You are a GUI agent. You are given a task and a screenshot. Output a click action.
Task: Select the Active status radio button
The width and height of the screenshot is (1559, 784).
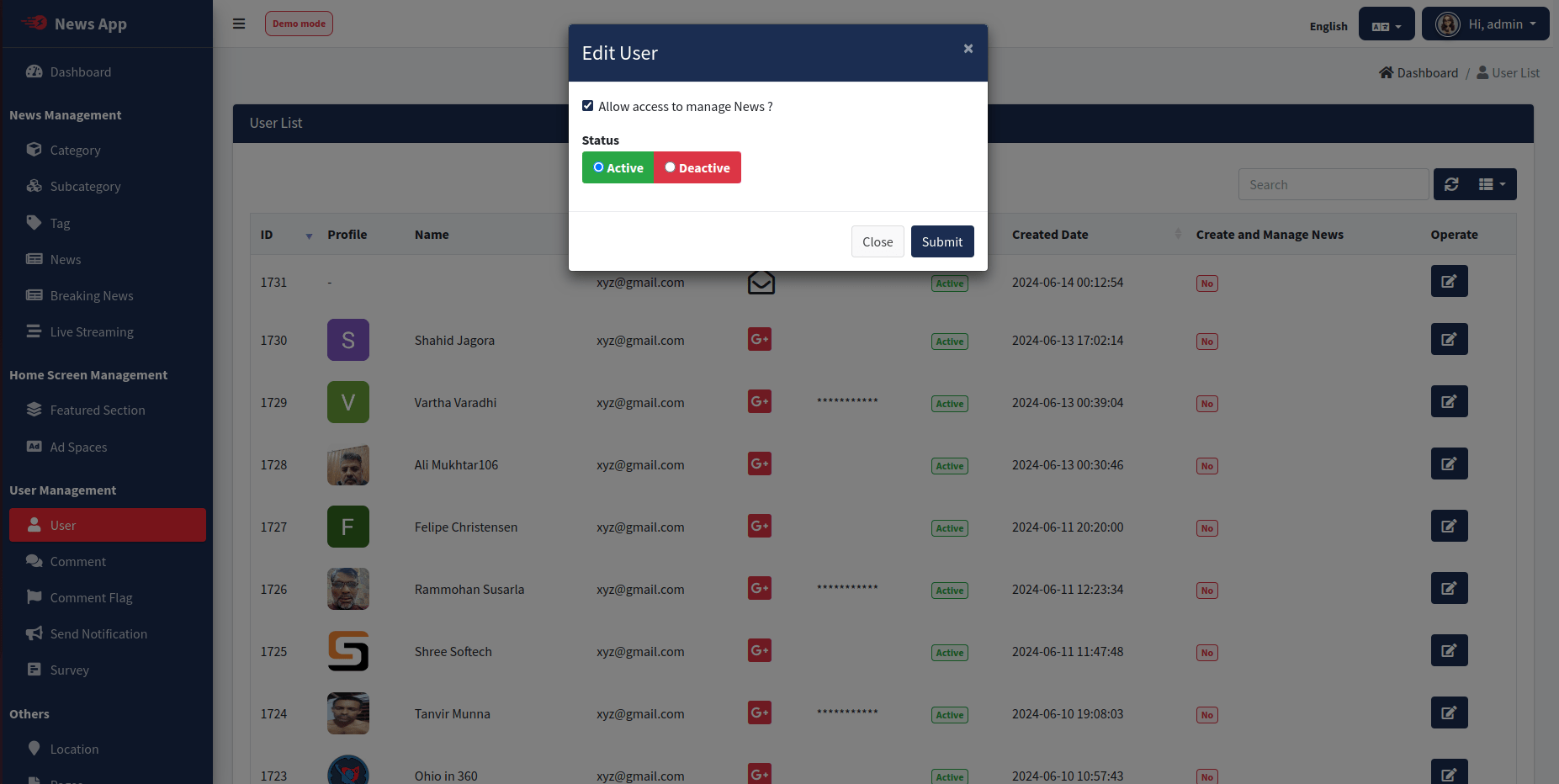pos(598,167)
